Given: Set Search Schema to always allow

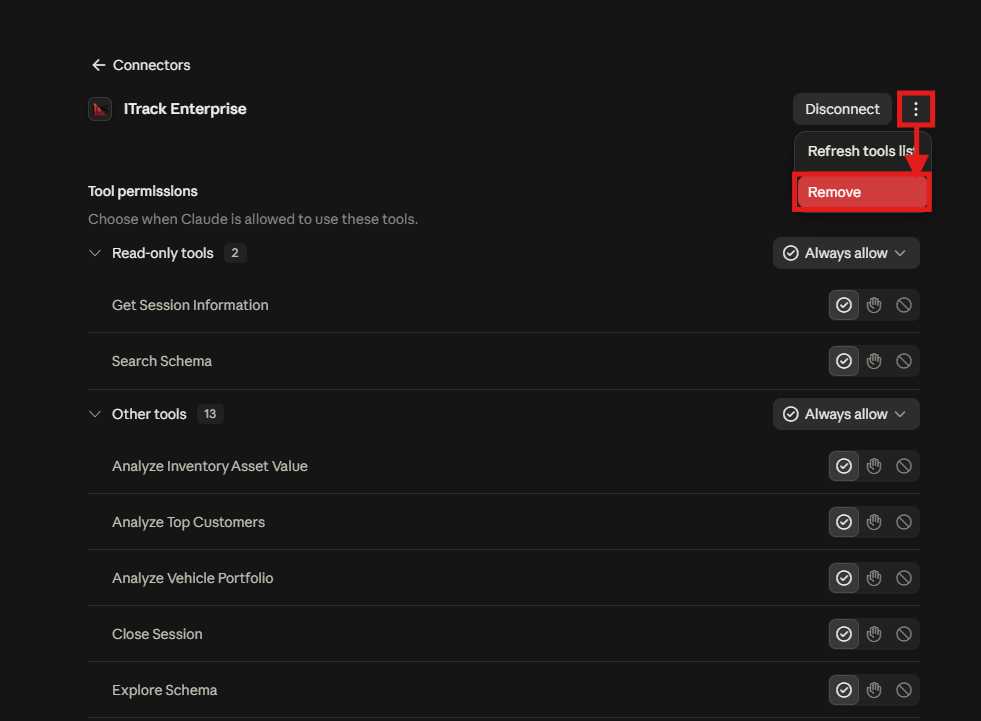Looking at the screenshot, I should click(844, 361).
